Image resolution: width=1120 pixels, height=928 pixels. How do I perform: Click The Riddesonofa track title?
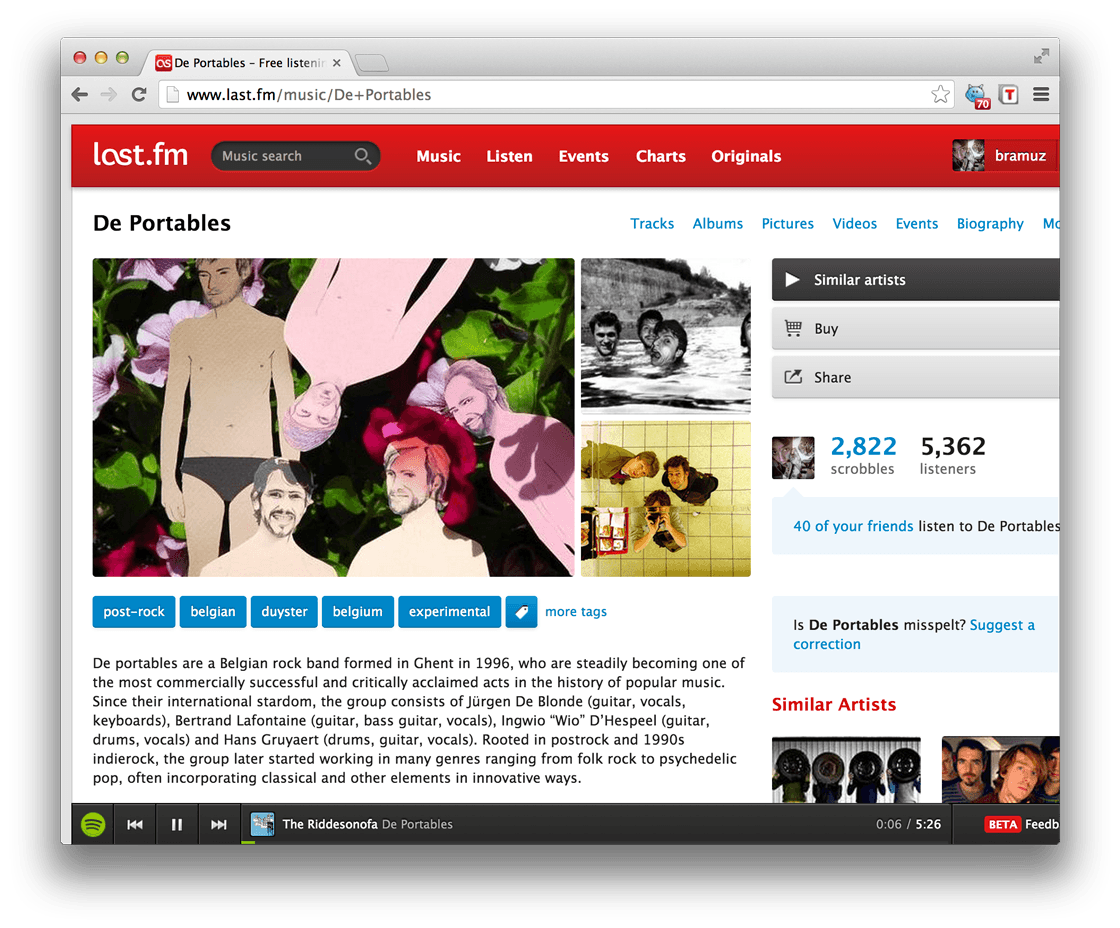point(330,824)
